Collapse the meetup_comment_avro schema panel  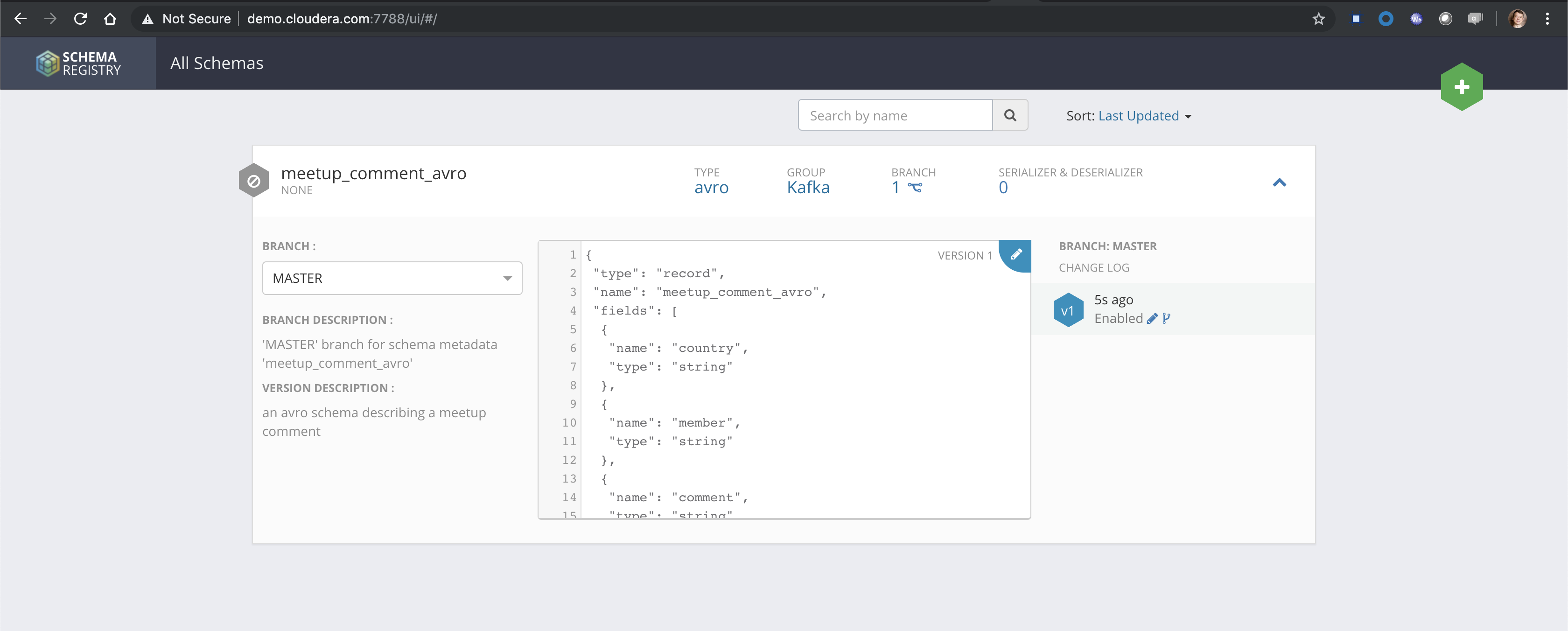(1279, 182)
